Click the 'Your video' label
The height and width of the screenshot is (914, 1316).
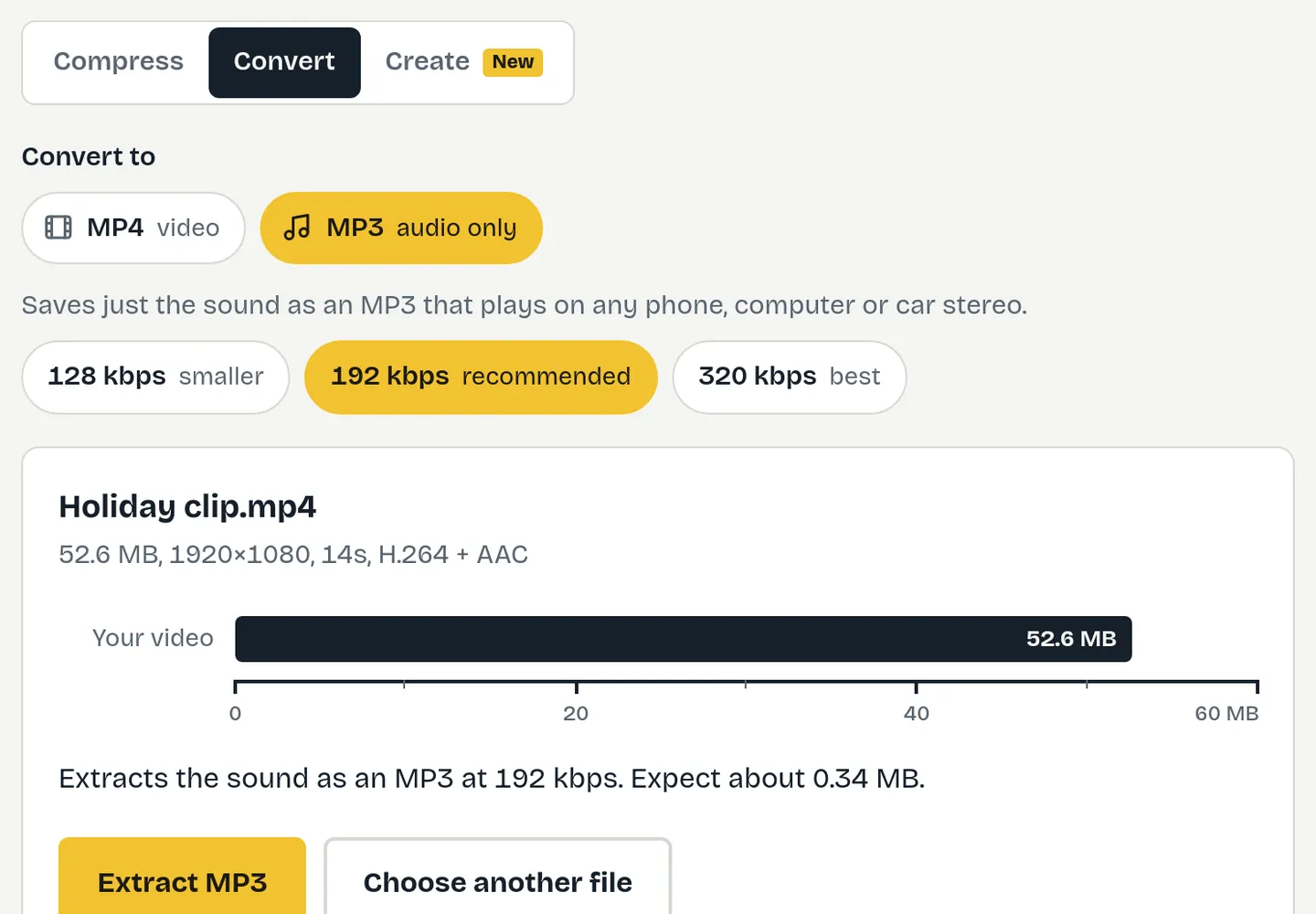click(153, 638)
